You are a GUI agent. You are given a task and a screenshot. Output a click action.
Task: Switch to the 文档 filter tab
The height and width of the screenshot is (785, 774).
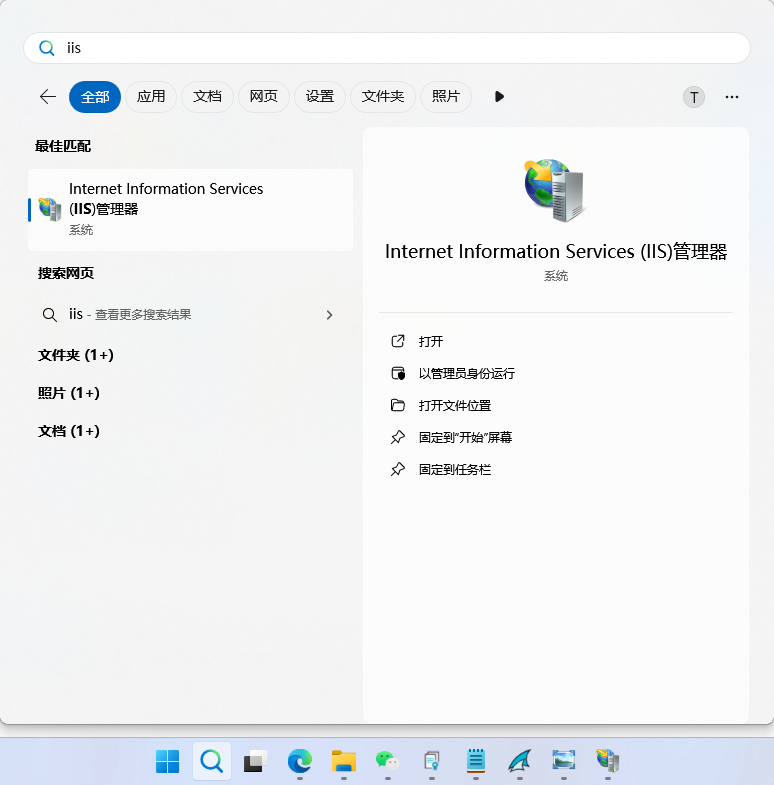coord(207,97)
